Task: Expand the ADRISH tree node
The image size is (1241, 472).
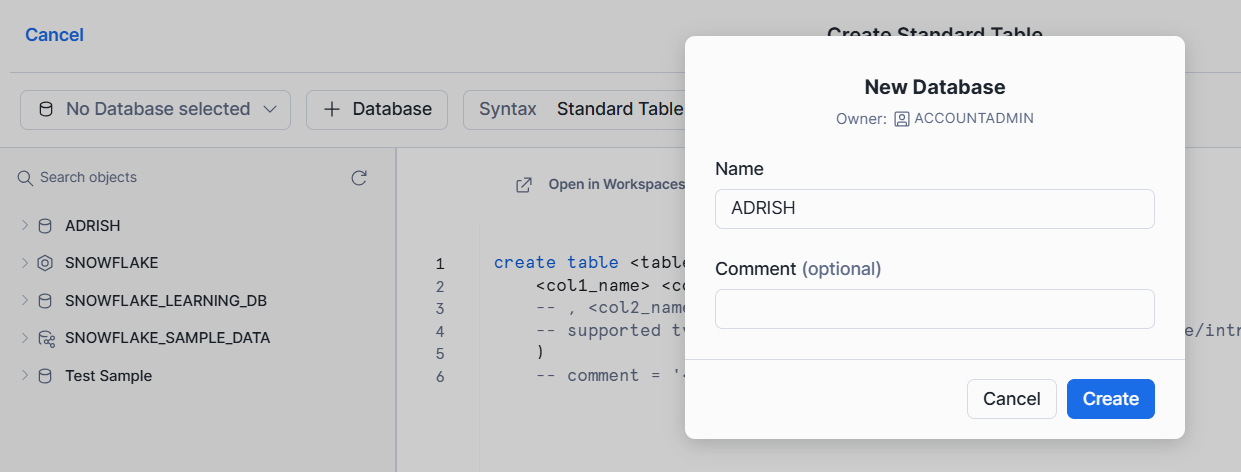Action: (x=25, y=226)
